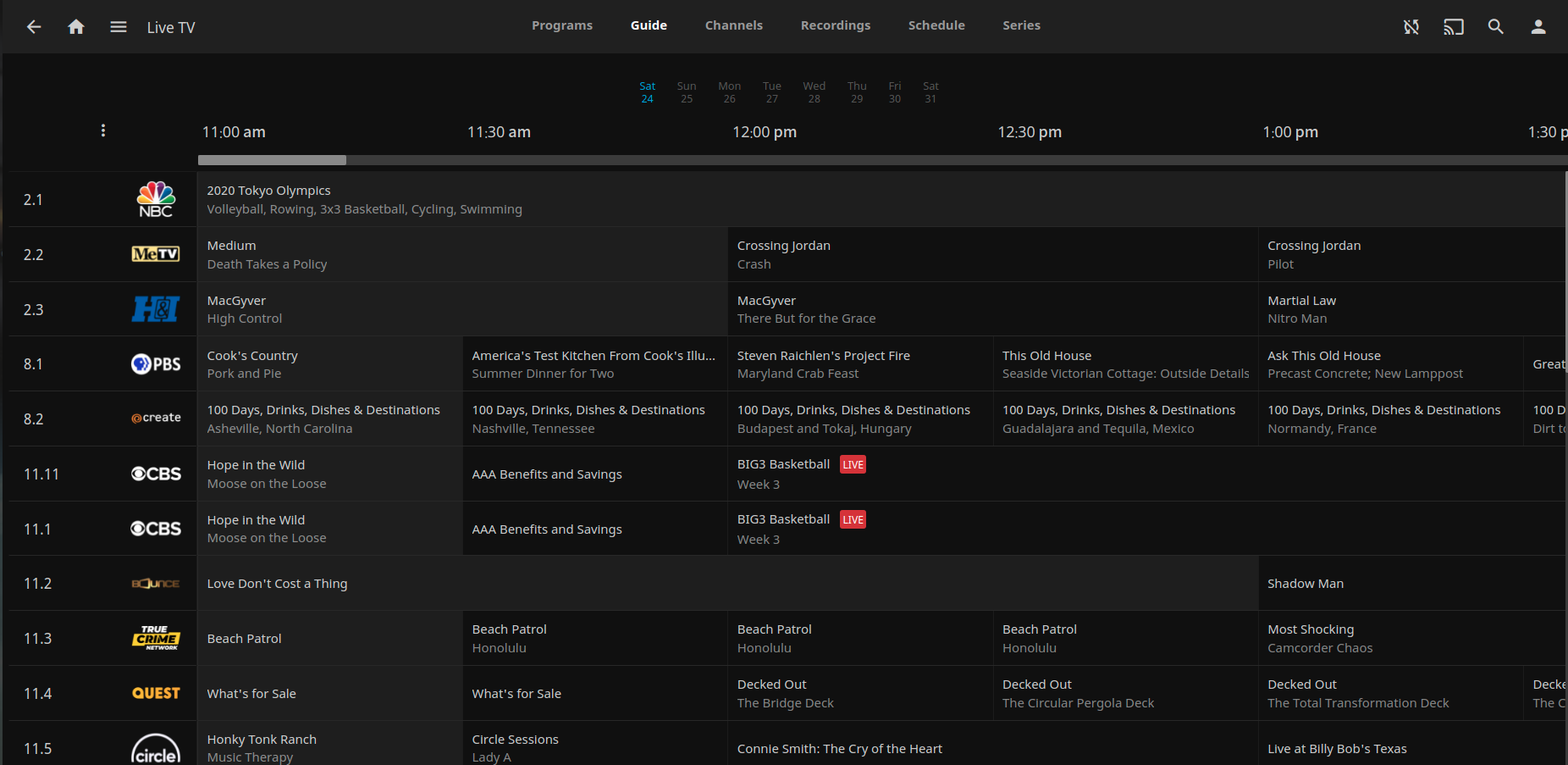The image size is (1568, 765).
Task: Switch to the Programs tab
Action: point(562,25)
